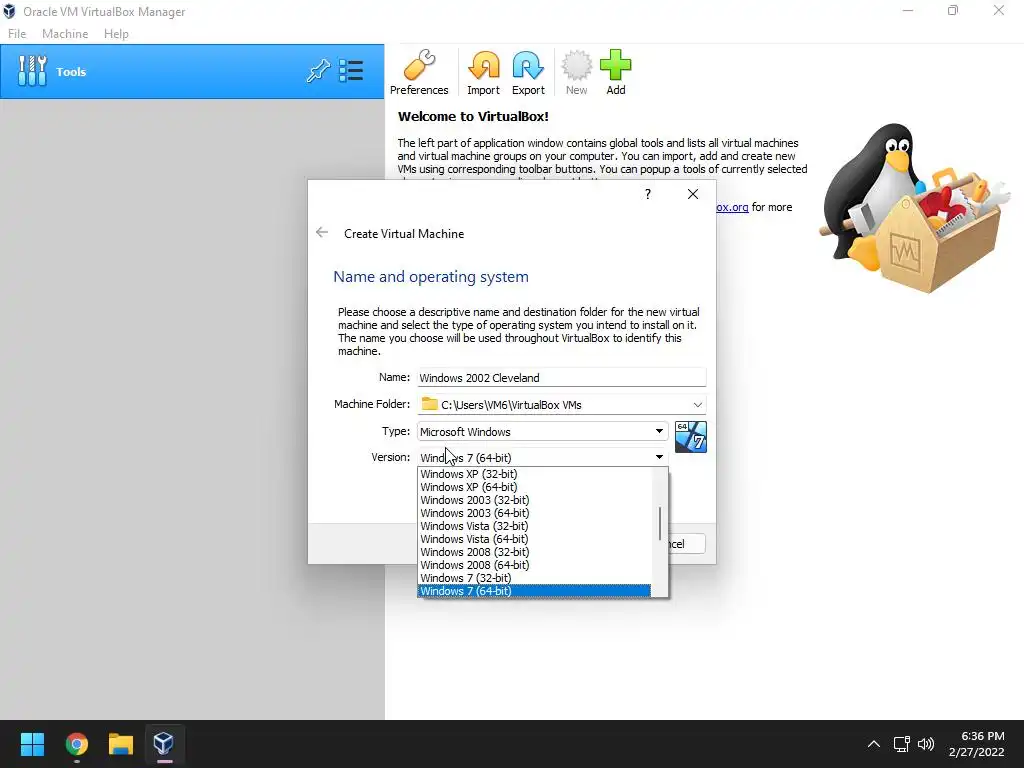
Task: Open the clock showing 6:36 PM
Action: coord(977,744)
